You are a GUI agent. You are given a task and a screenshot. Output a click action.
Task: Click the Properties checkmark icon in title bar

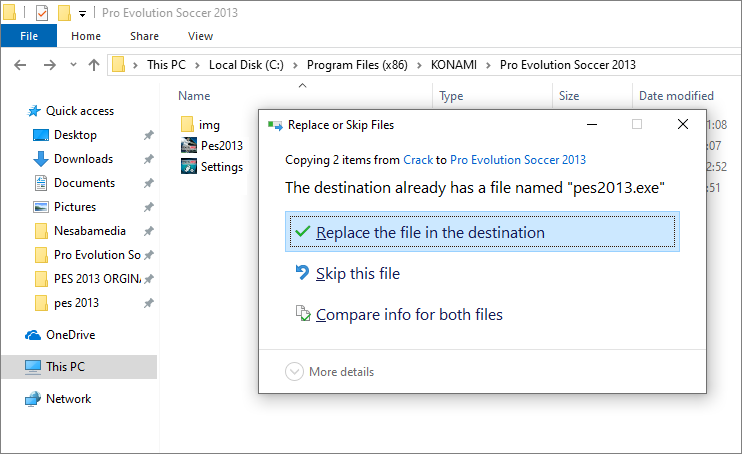click(42, 13)
